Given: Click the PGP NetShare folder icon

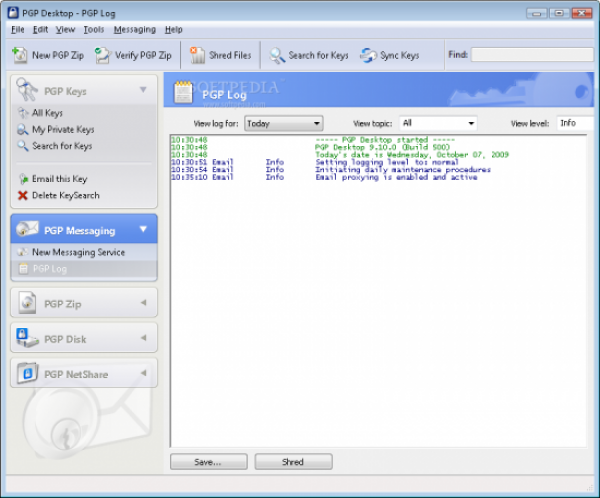Looking at the screenshot, I should coord(27,373).
